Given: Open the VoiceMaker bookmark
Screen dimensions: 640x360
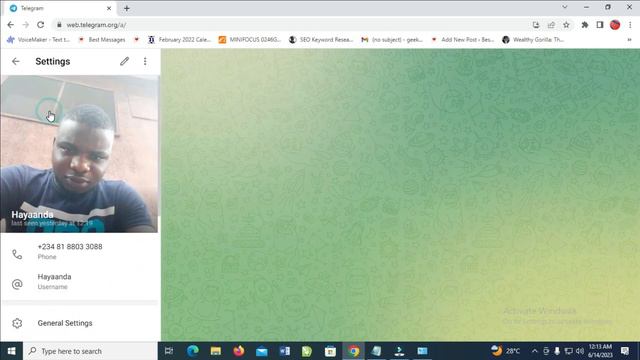Looking at the screenshot, I should pos(39,40).
